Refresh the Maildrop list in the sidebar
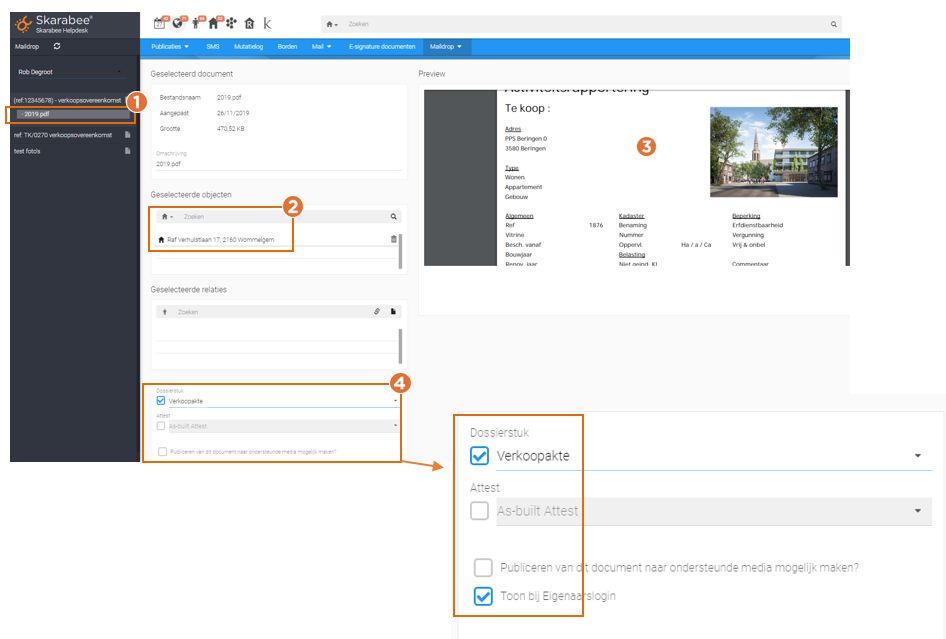The height and width of the screenshot is (639, 946). click(x=57, y=46)
